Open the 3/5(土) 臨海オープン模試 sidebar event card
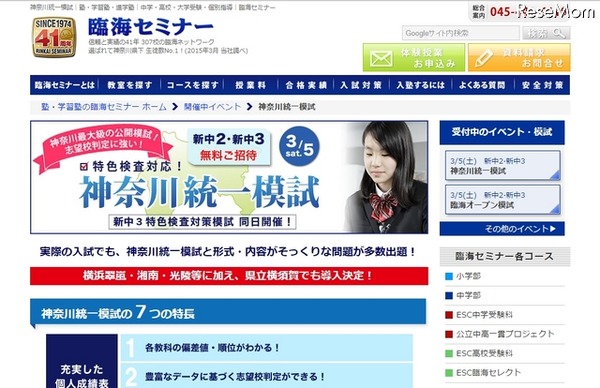 click(x=502, y=199)
